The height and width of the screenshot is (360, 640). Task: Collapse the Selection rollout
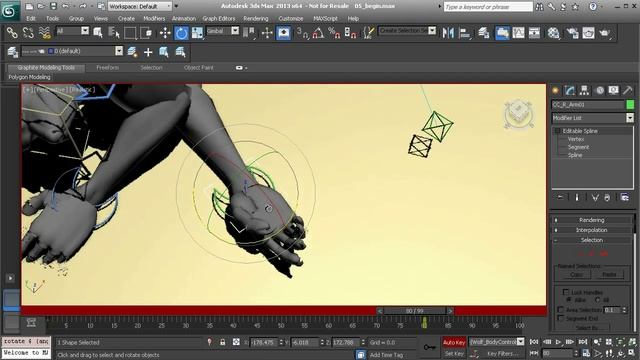[591, 240]
